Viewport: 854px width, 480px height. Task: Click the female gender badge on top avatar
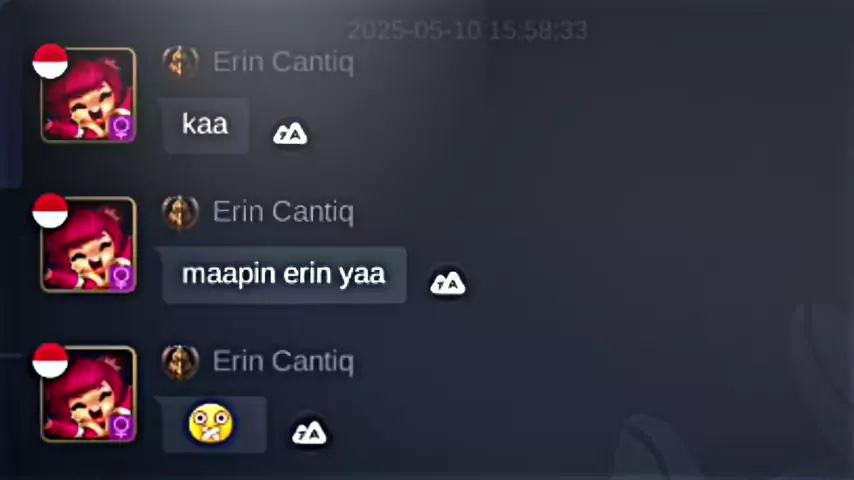click(122, 128)
